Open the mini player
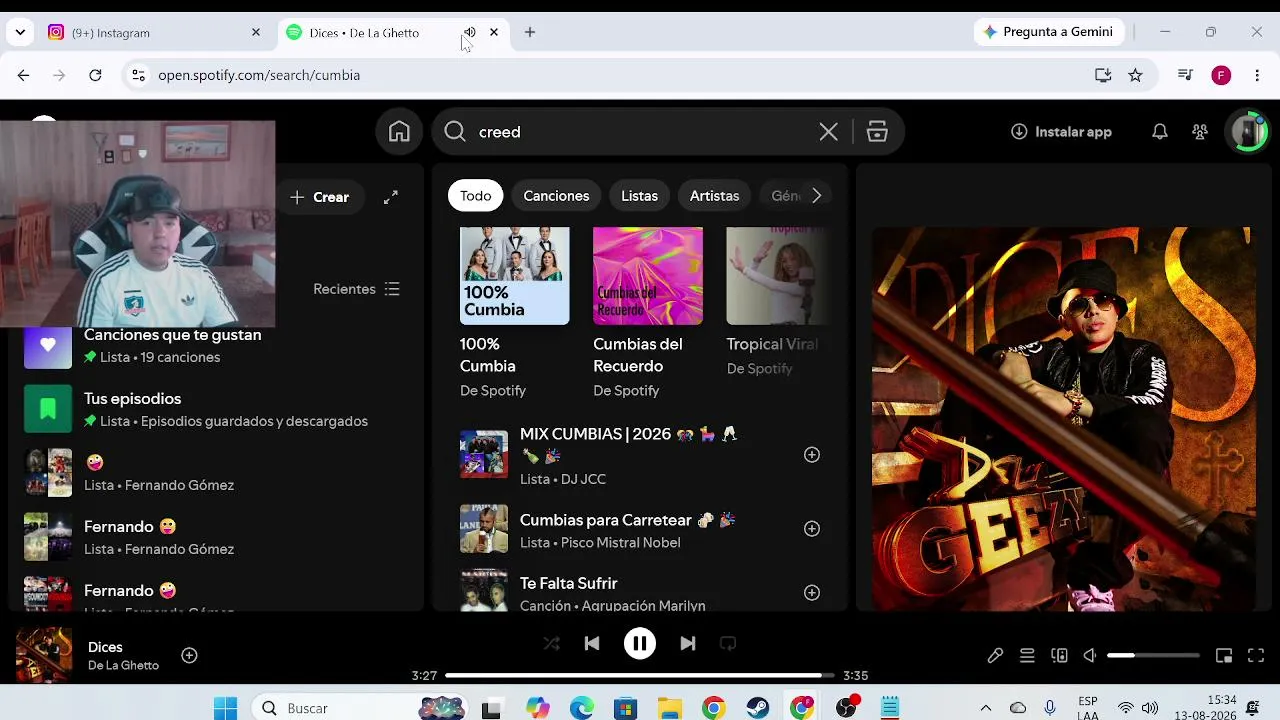The width and height of the screenshot is (1280, 720). (1224, 656)
